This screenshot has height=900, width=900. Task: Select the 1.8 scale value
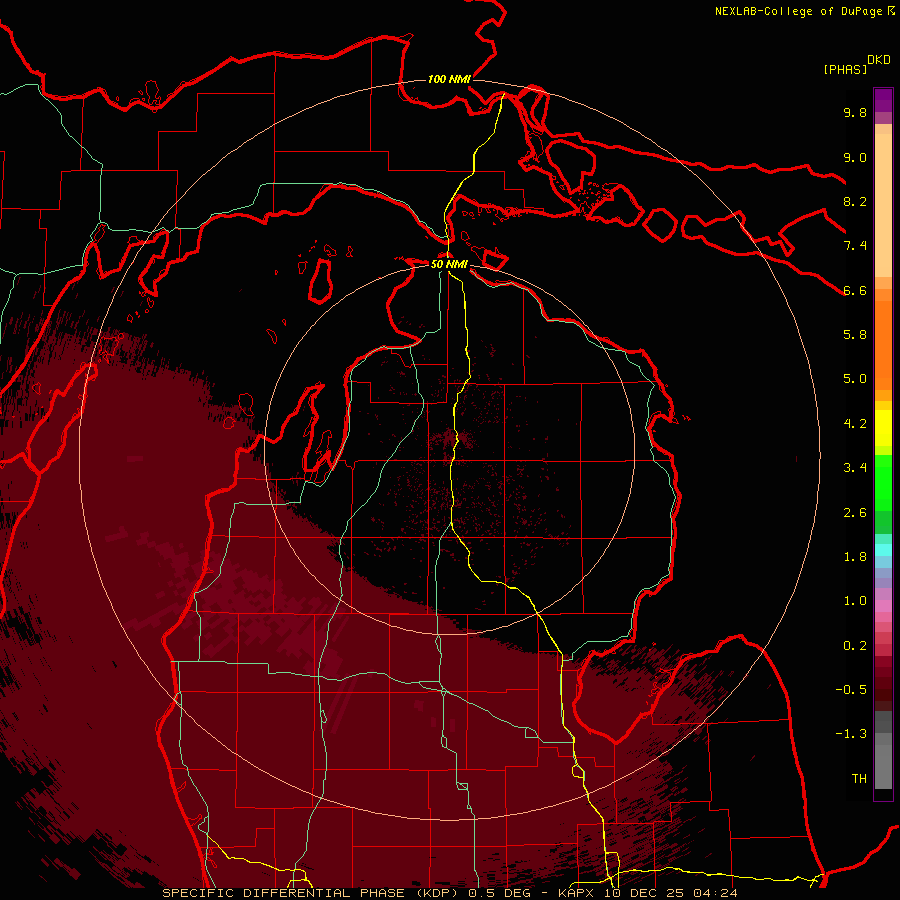pyautogui.click(x=855, y=557)
